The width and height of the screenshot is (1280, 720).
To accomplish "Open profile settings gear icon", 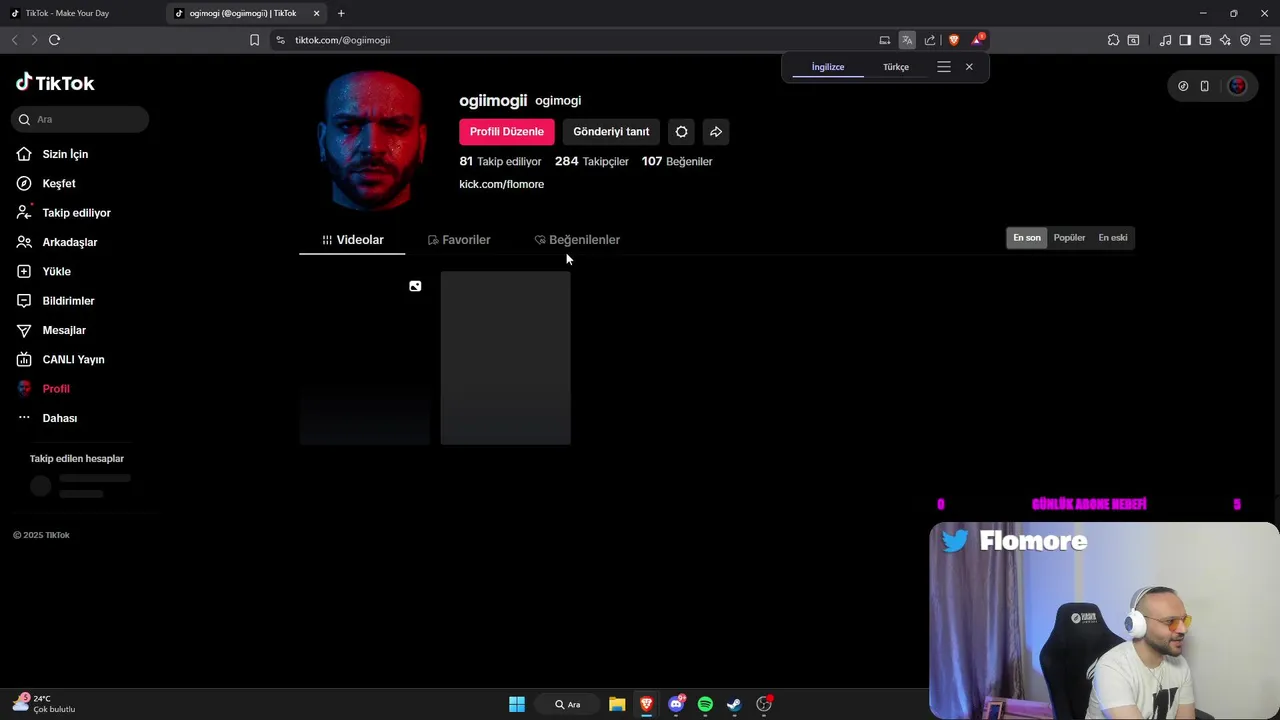I will click(x=682, y=132).
